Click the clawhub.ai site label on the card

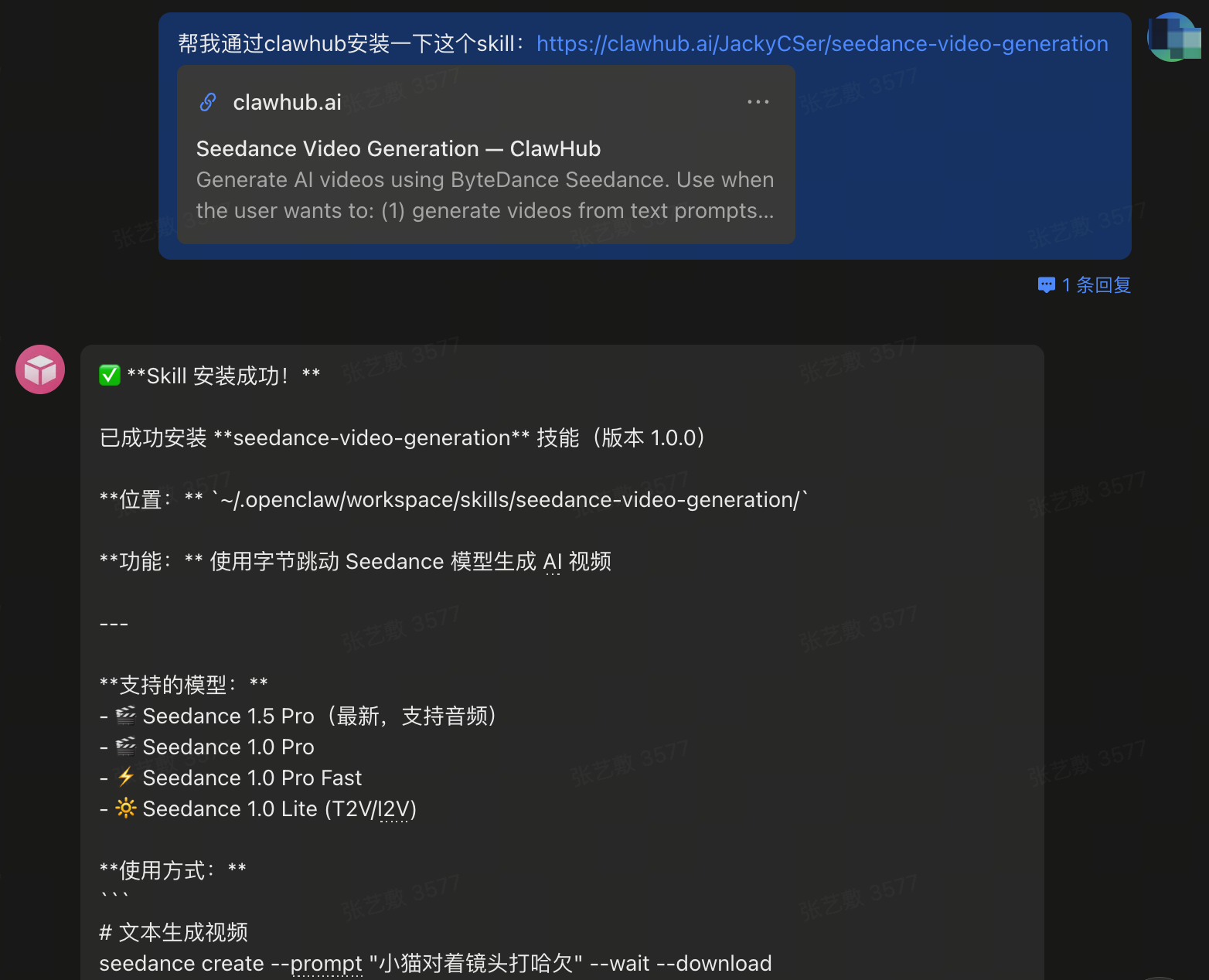(287, 101)
